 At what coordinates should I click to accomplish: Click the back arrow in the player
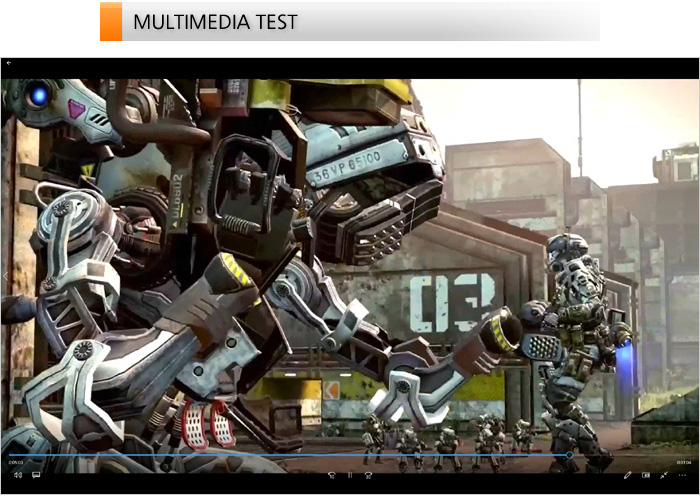[x=9, y=63]
